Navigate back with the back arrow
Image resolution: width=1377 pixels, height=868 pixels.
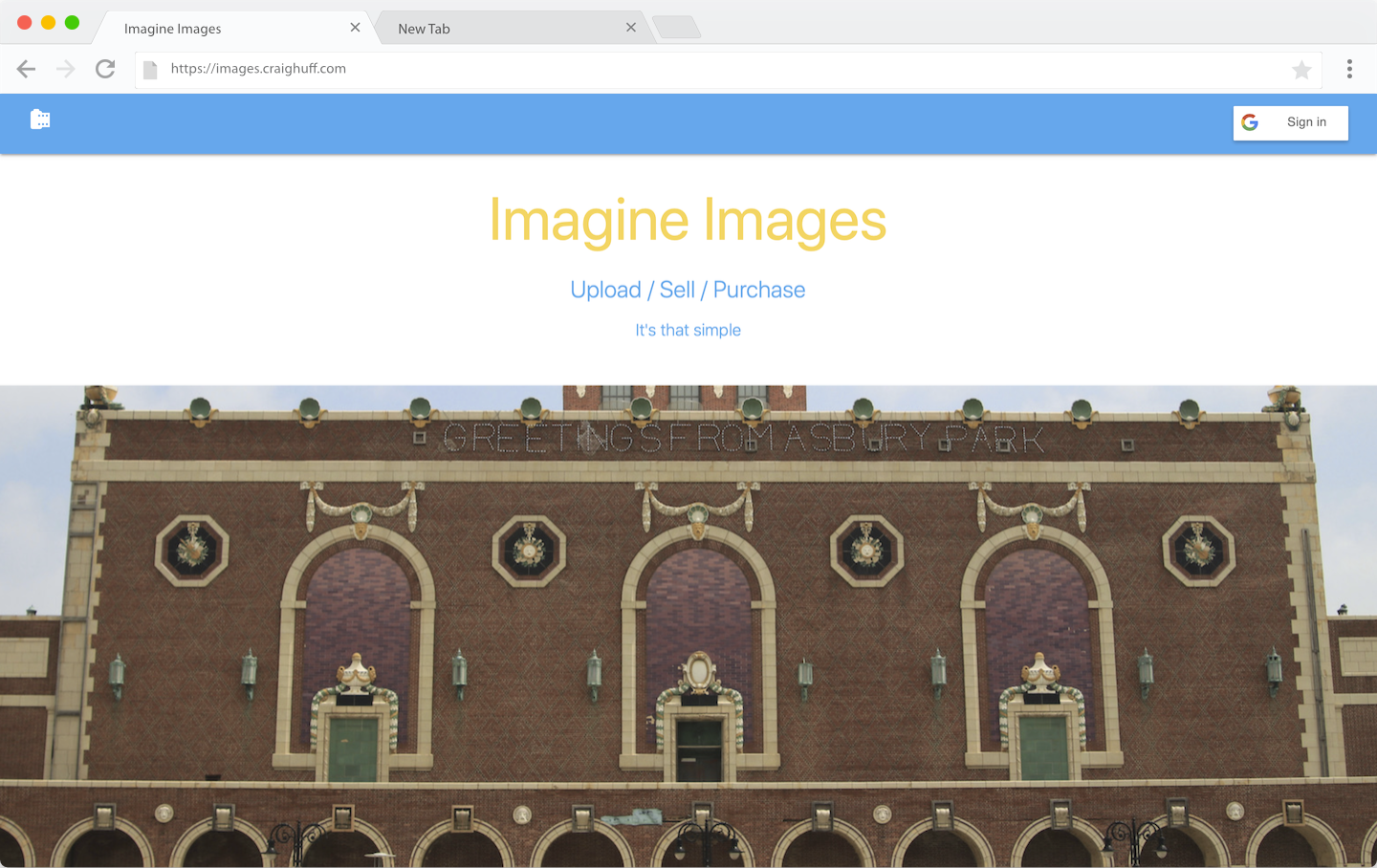(26, 69)
